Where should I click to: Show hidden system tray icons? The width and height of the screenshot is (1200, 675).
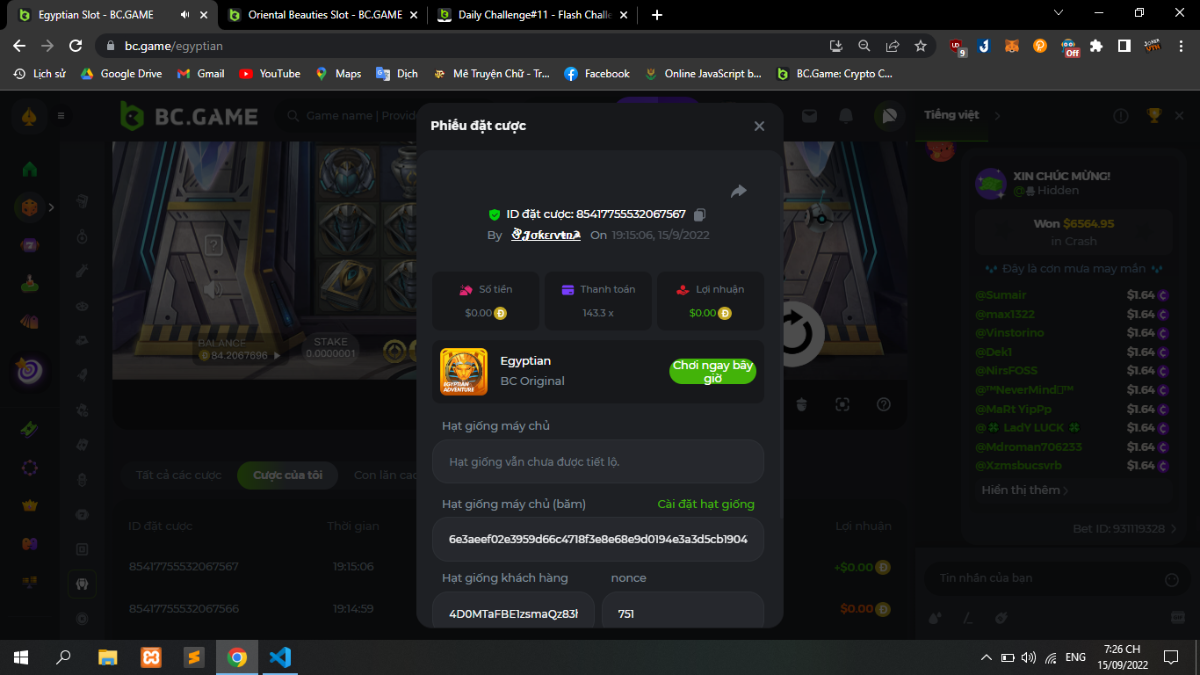point(986,657)
